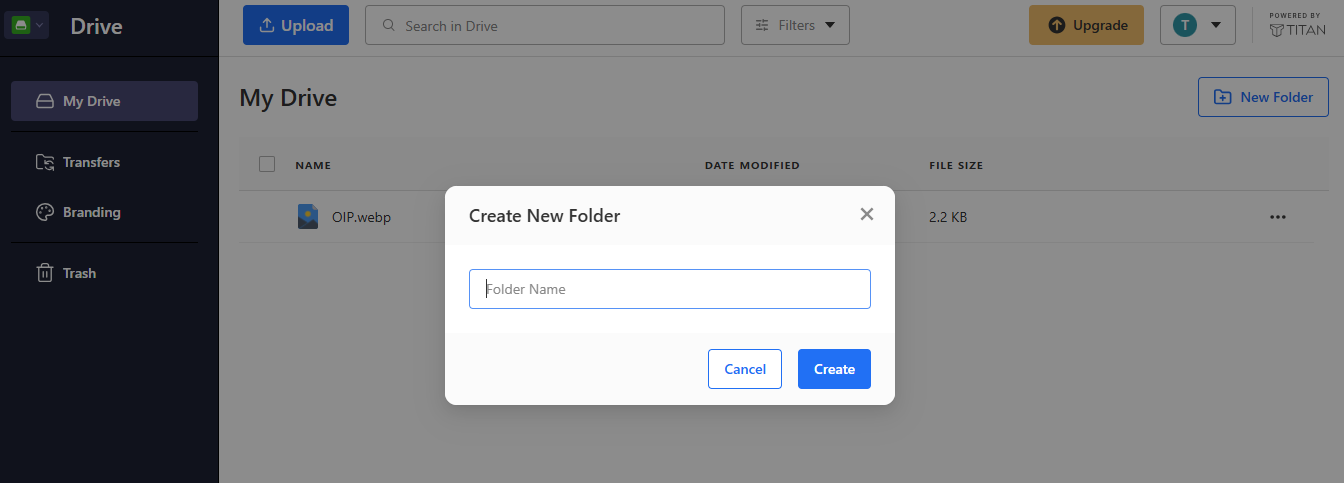Click the 2.2 KB file size
This screenshot has width=1344, height=483.
pyautogui.click(x=948, y=217)
